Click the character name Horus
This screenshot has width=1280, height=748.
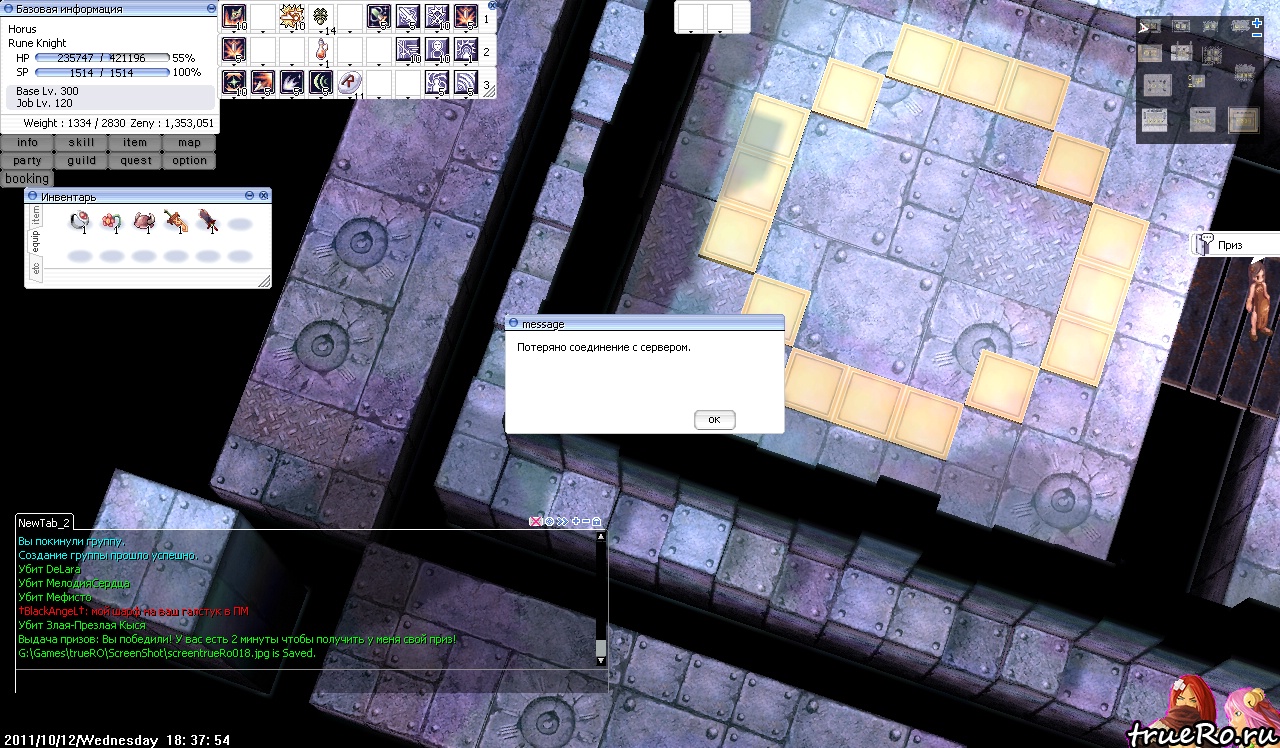22,29
